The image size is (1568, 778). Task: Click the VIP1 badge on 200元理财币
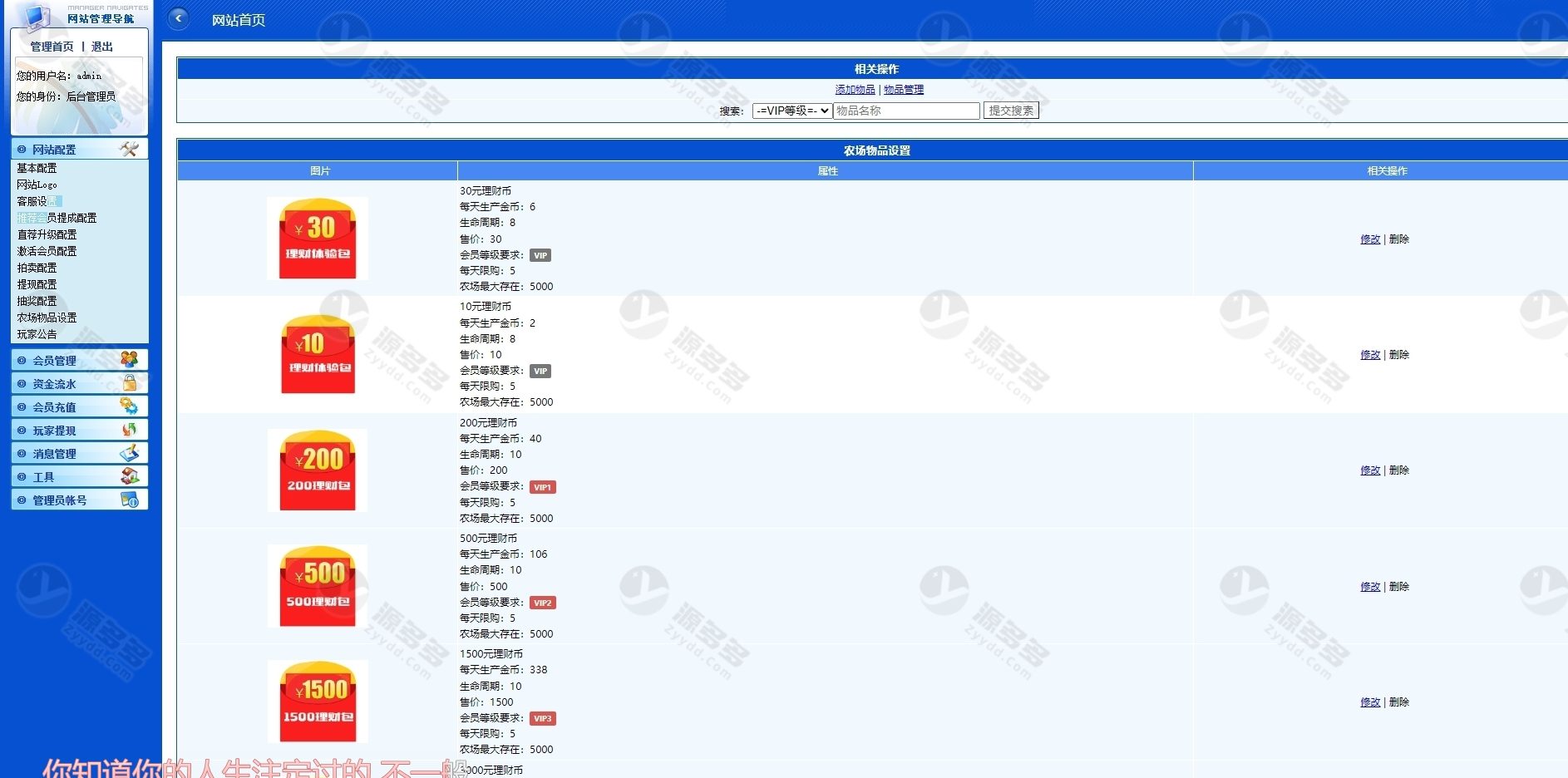[542, 487]
